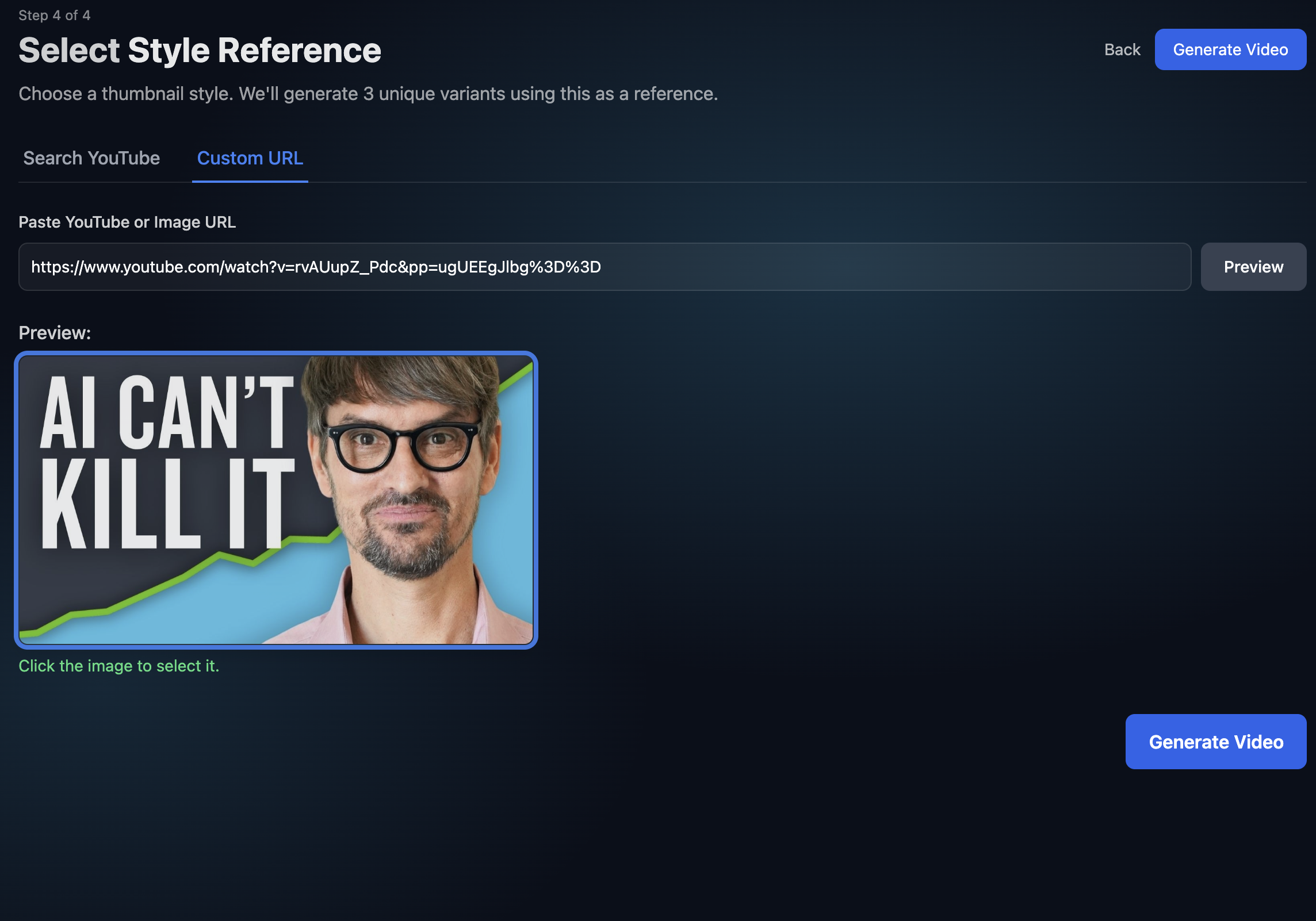Click the Select Style Reference heading

(x=200, y=51)
